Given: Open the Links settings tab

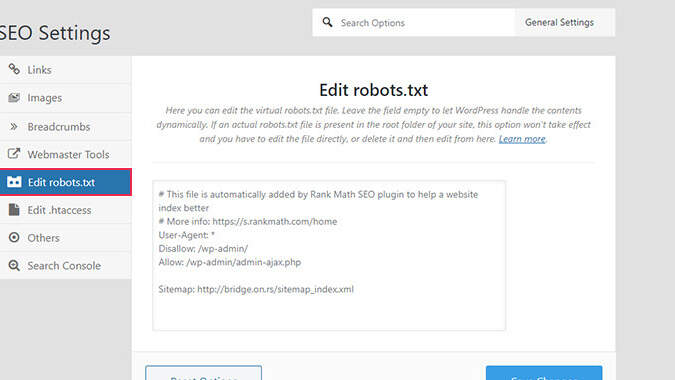Looking at the screenshot, I should click(x=65, y=70).
